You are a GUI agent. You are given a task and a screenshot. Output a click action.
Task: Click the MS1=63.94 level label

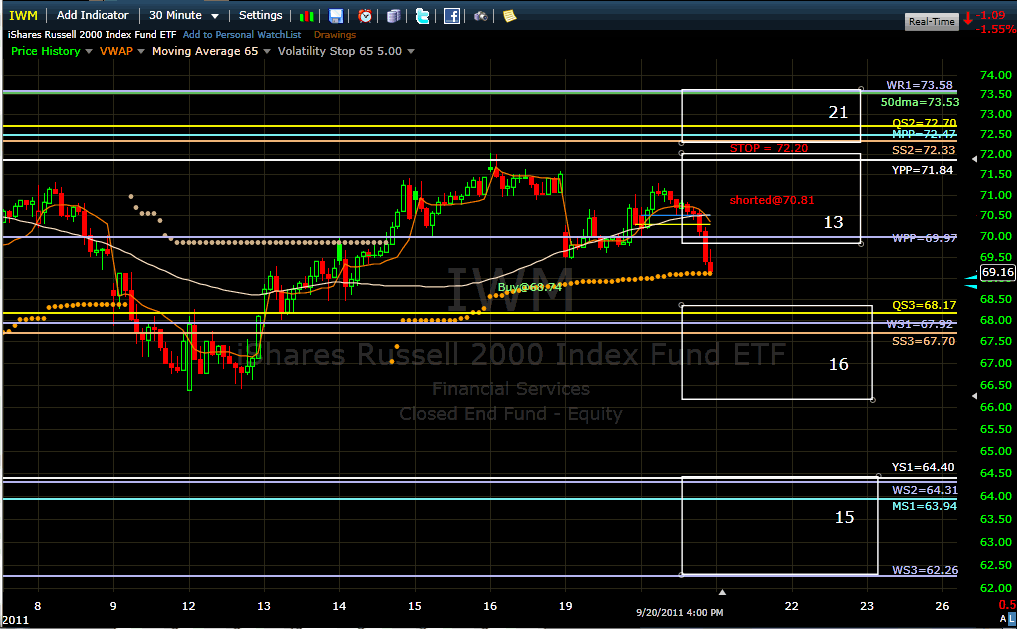click(x=924, y=506)
